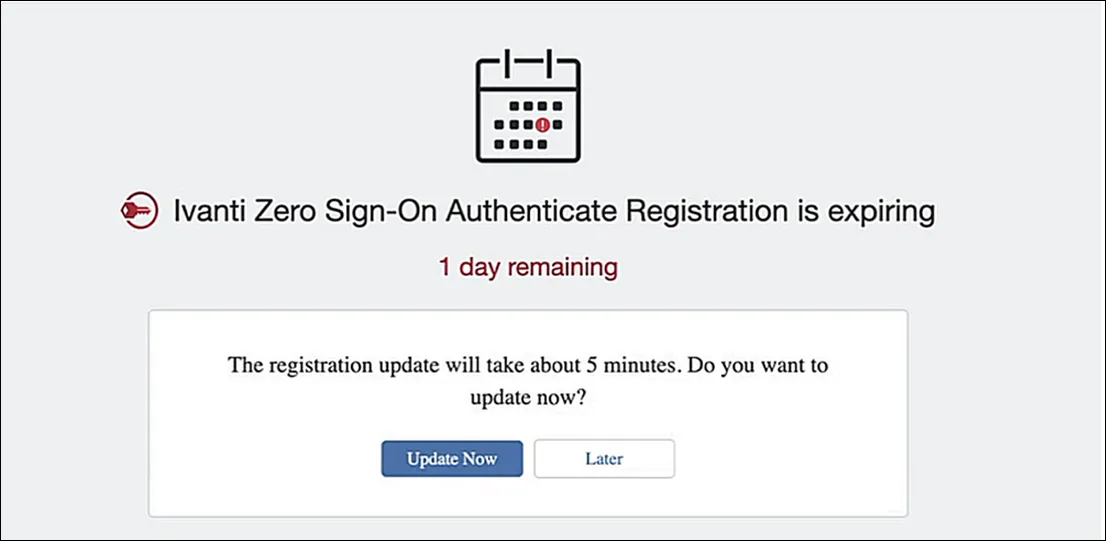Image resolution: width=1106 pixels, height=541 pixels.
Task: Start the registration with Update Now
Action: pyautogui.click(x=452, y=458)
